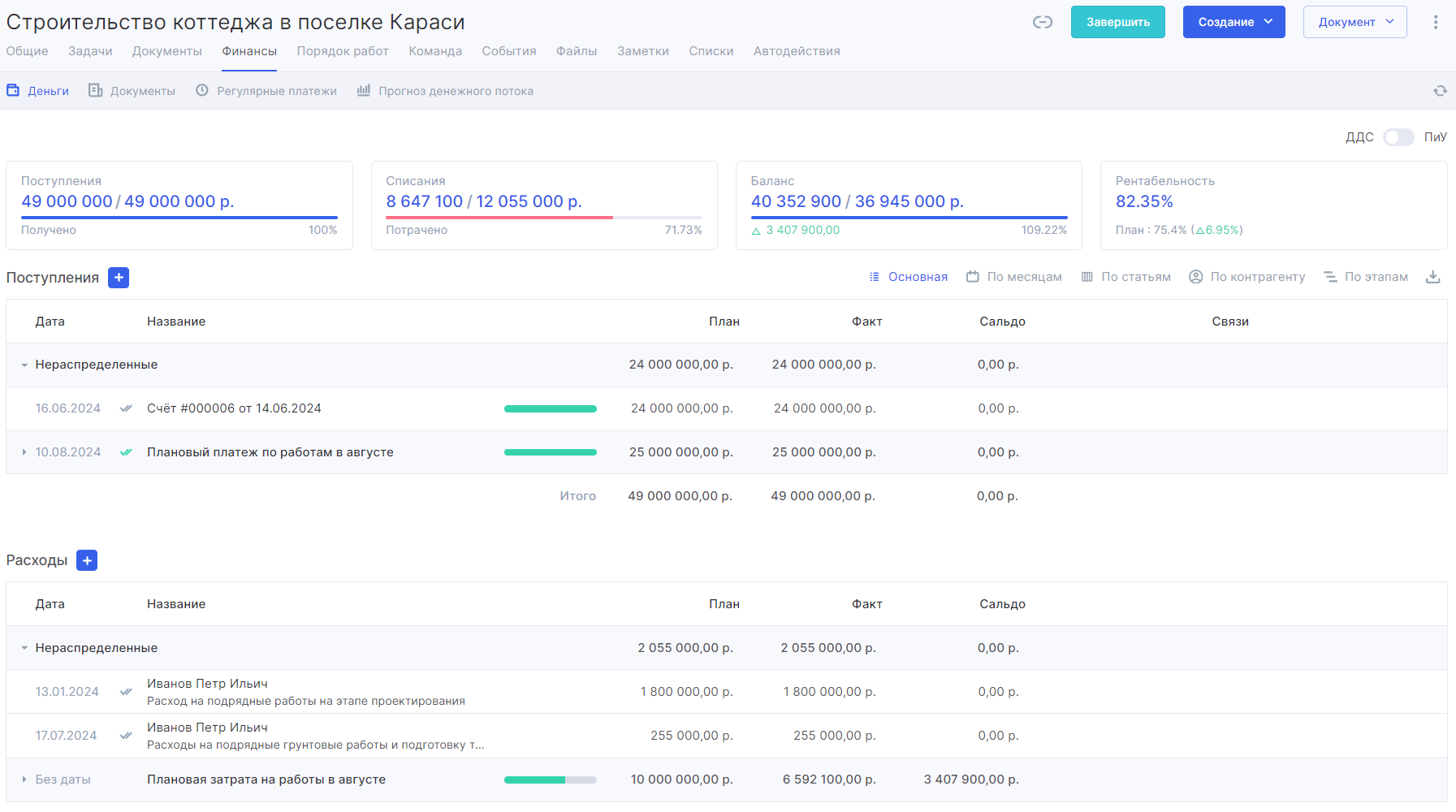Click the Завершить button

click(1118, 22)
